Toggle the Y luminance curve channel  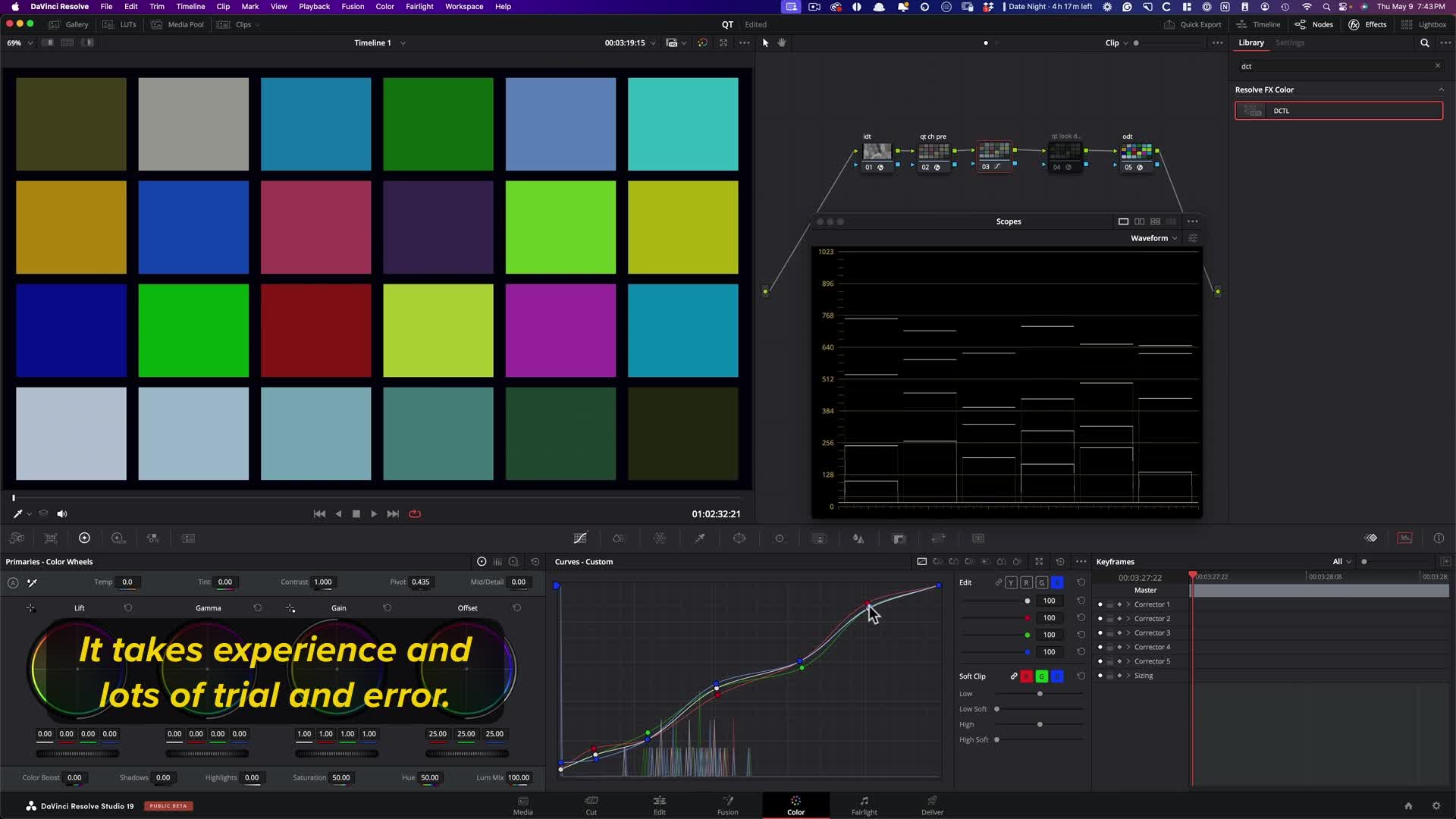coord(1011,582)
